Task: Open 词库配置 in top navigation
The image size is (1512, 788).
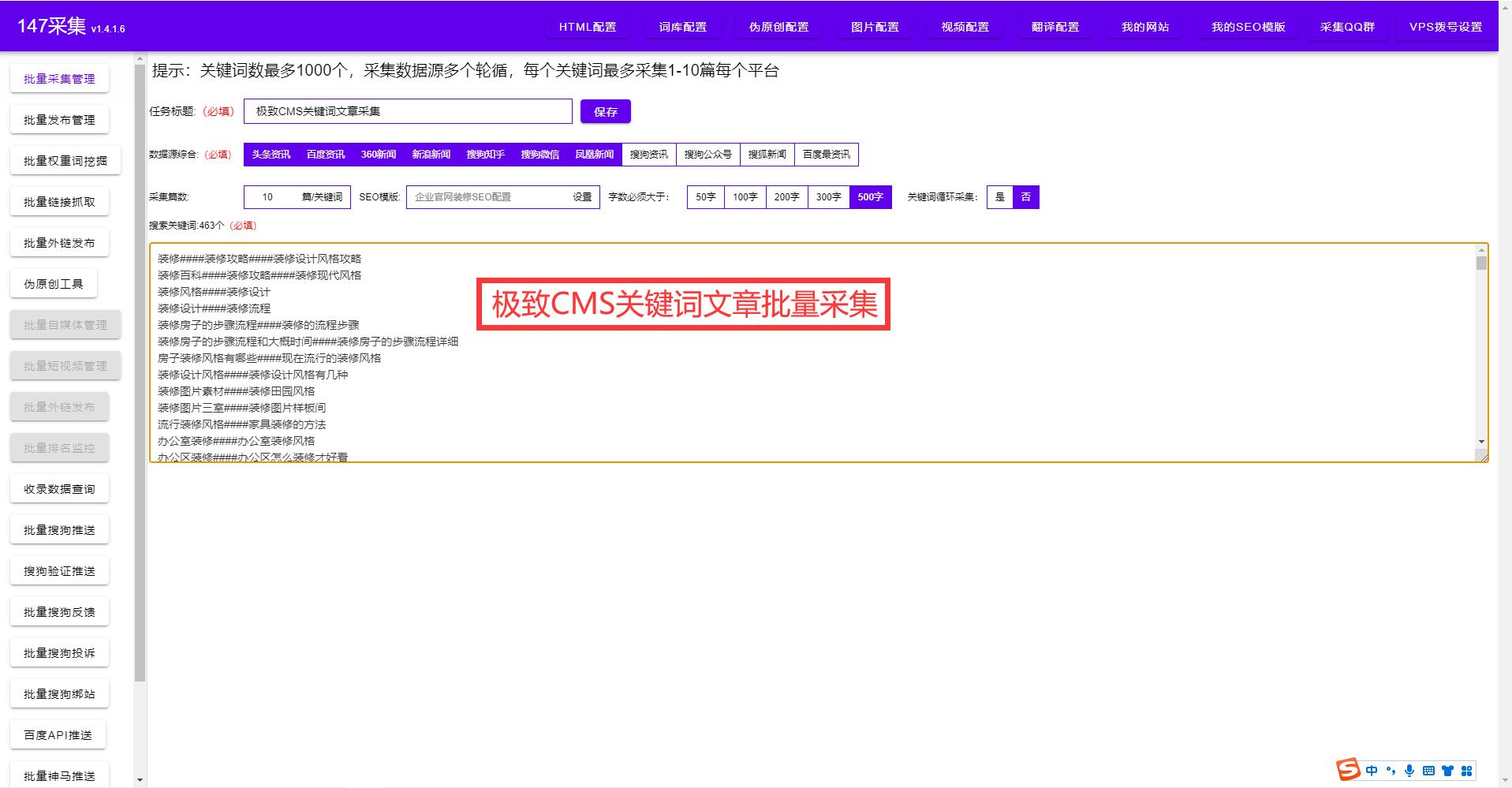Action: coord(683,27)
